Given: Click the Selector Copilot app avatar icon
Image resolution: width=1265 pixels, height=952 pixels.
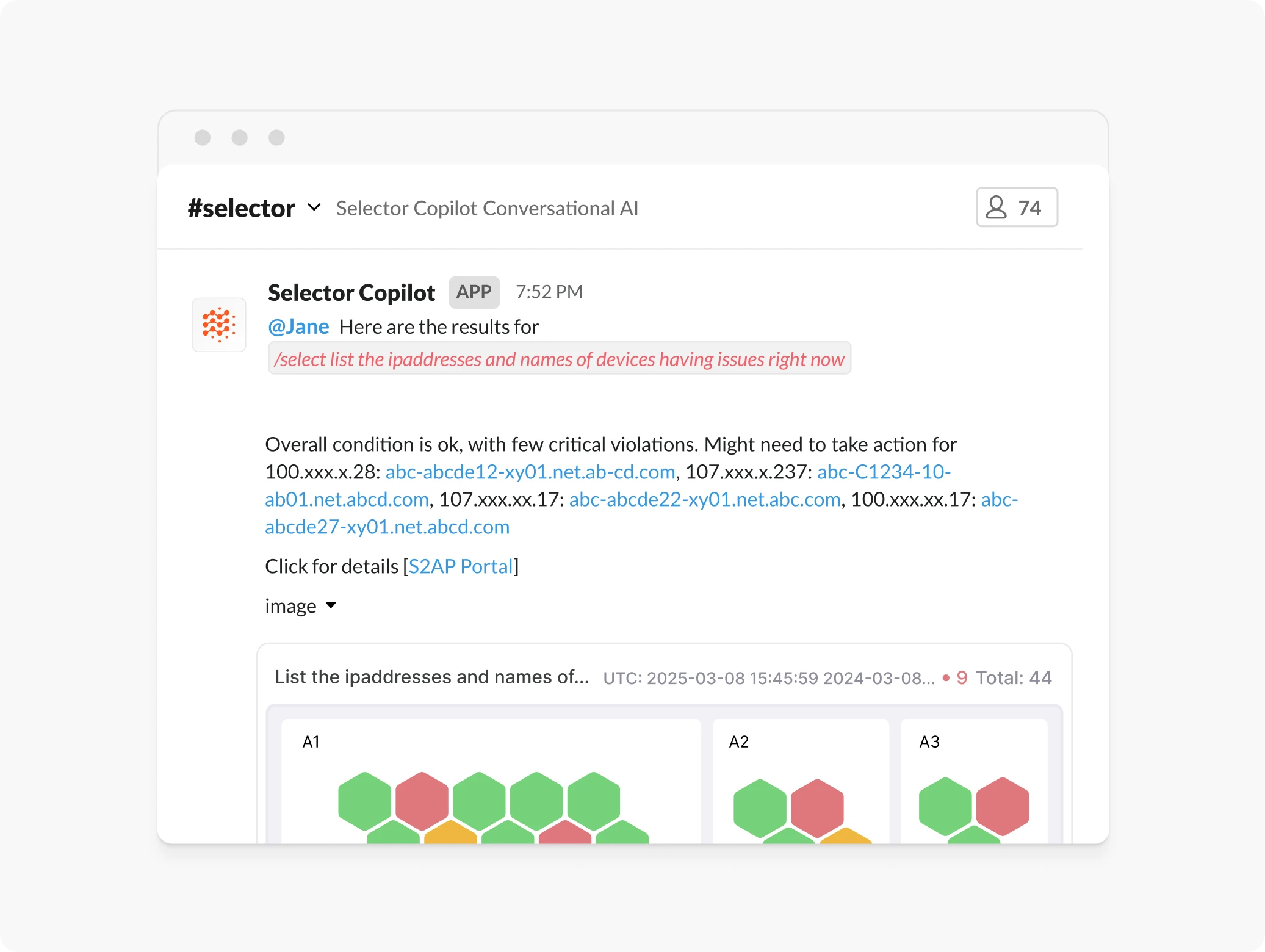Looking at the screenshot, I should pyautogui.click(x=219, y=325).
